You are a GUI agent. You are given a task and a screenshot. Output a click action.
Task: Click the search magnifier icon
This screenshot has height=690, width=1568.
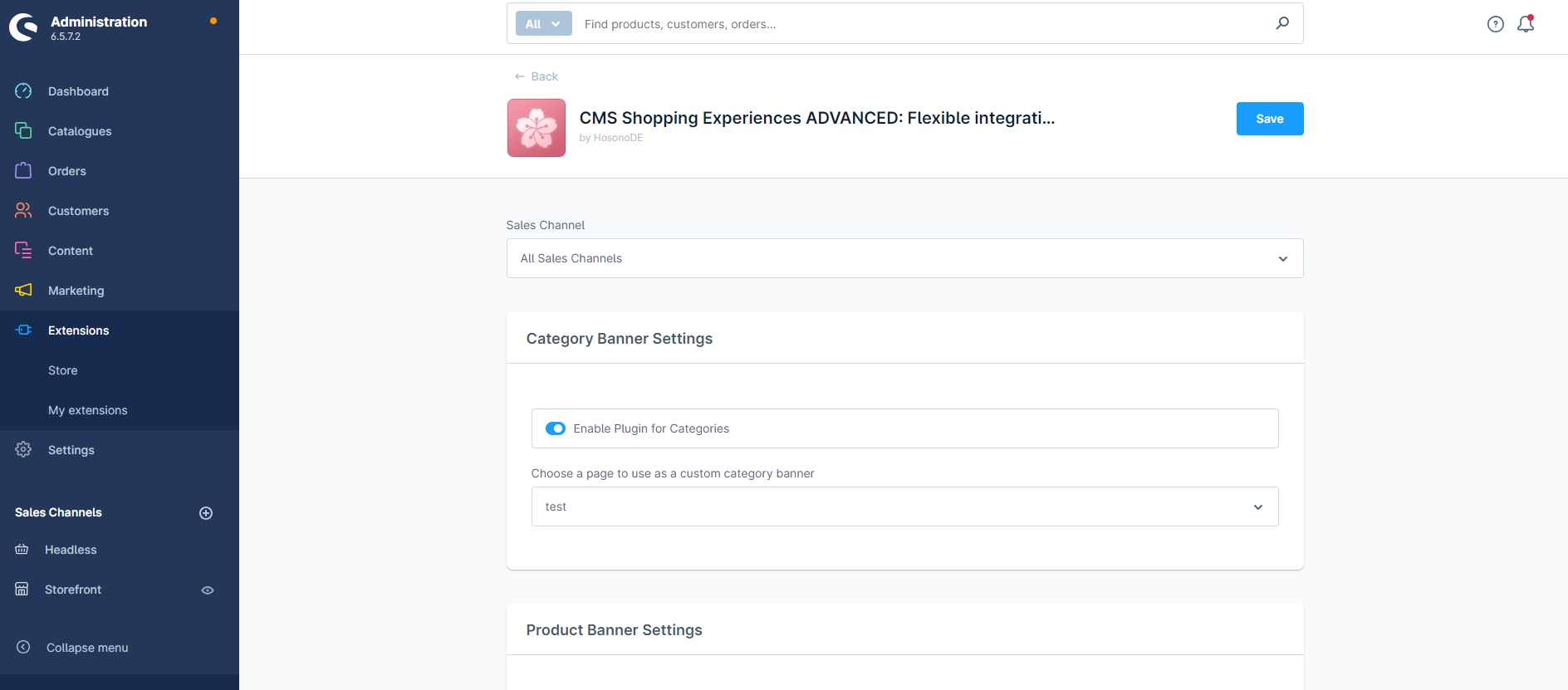pyautogui.click(x=1282, y=23)
